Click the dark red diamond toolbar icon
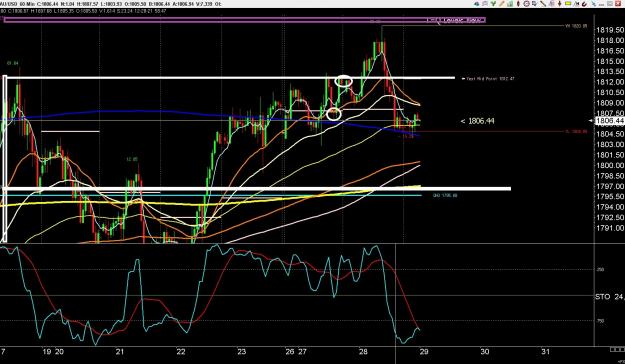The image size is (625, 364). [519, 4]
